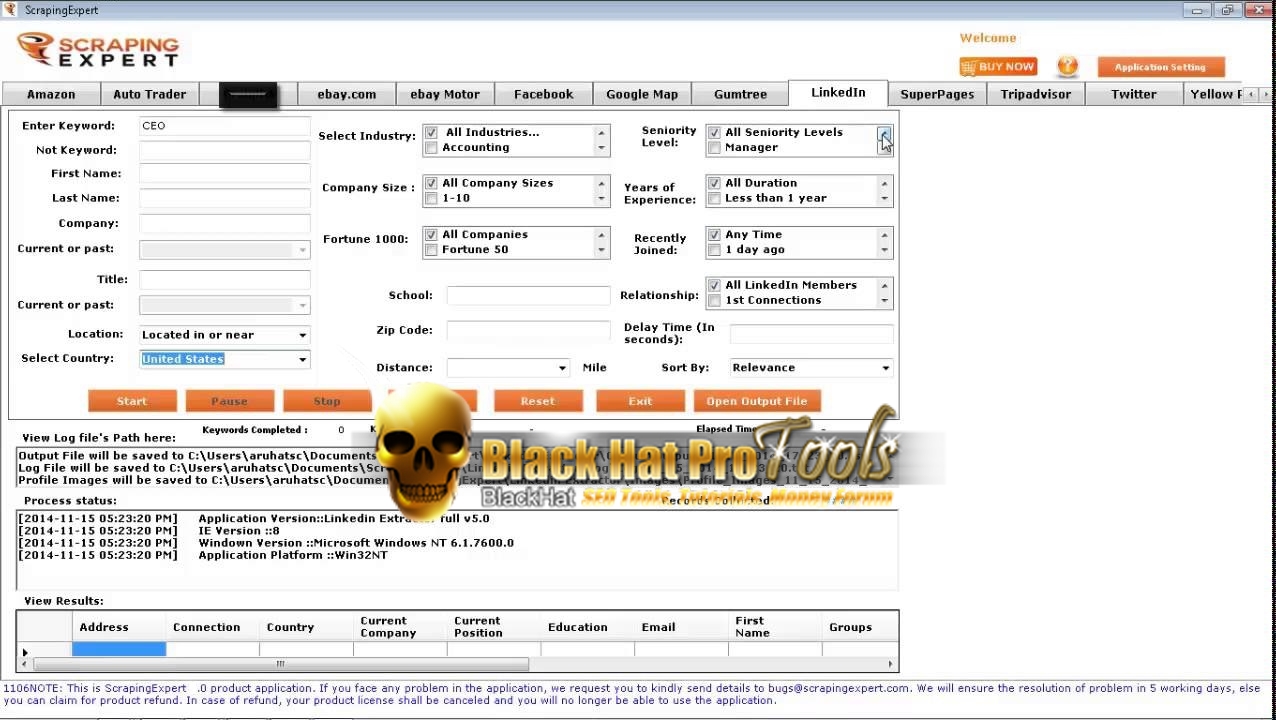Open the Facebook tab
Screen dimensions: 1276x720
click(x=543, y=94)
